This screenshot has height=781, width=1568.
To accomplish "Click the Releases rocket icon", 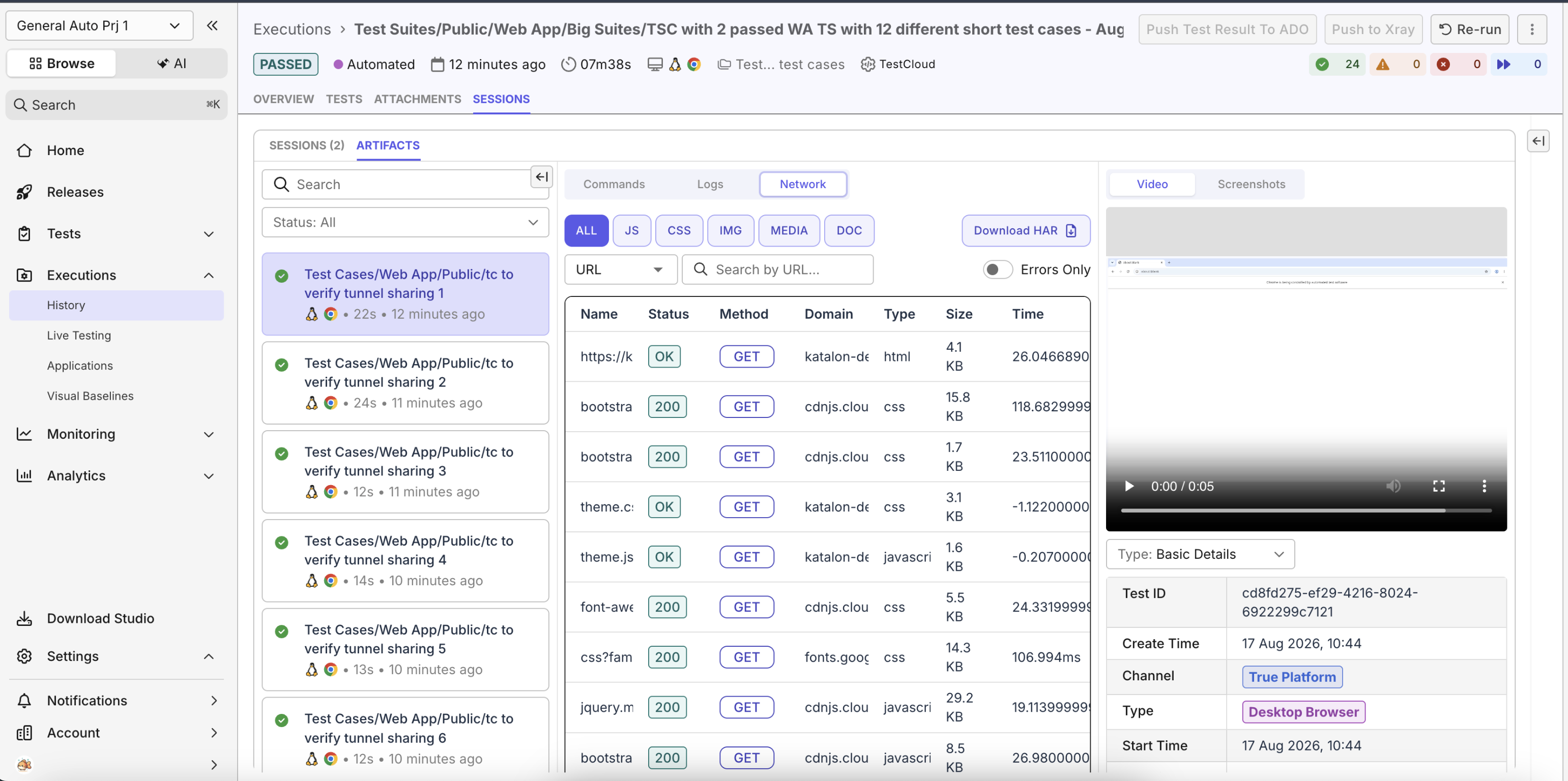I will click(x=24, y=192).
